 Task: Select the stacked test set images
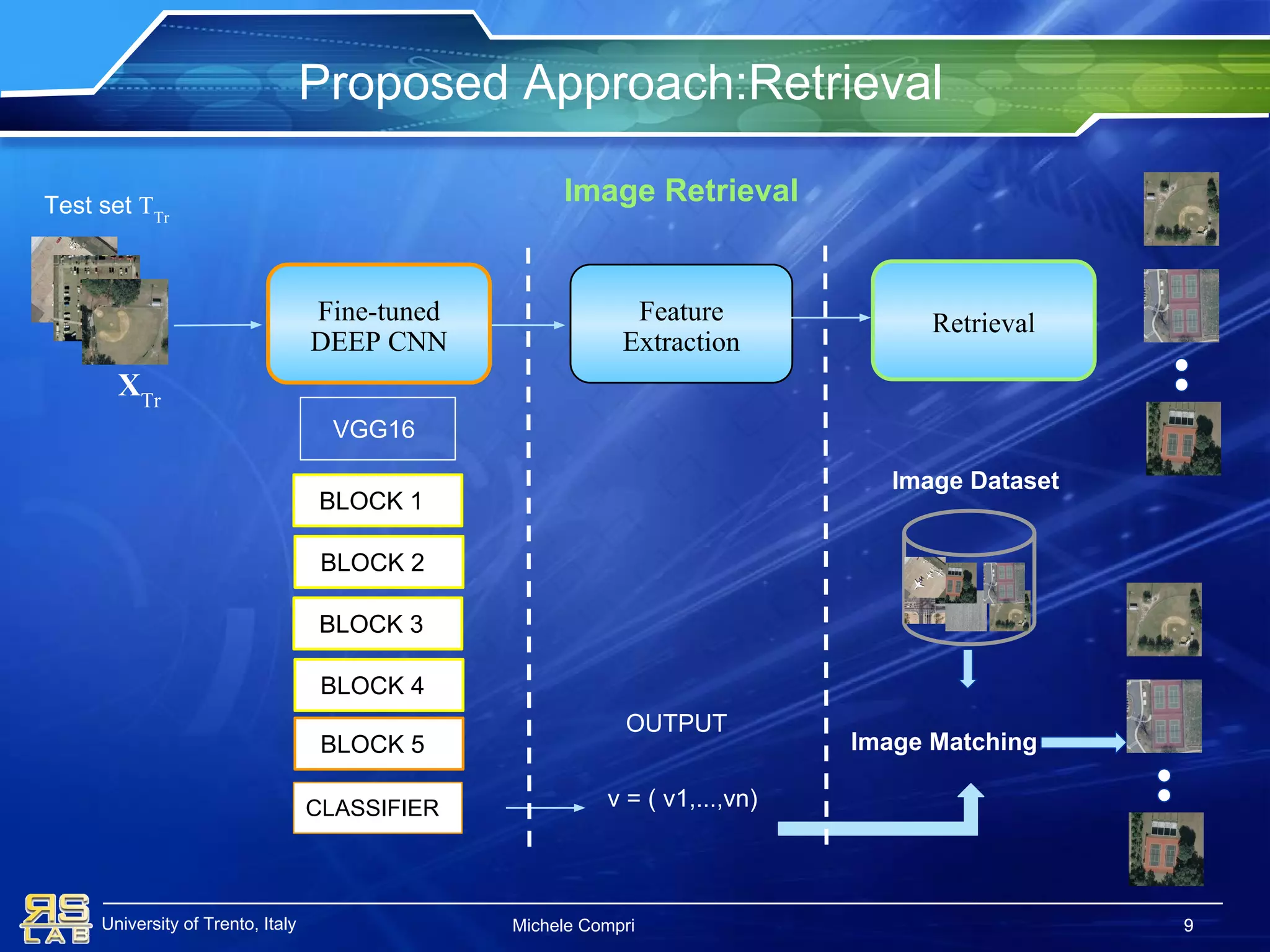[100, 300]
